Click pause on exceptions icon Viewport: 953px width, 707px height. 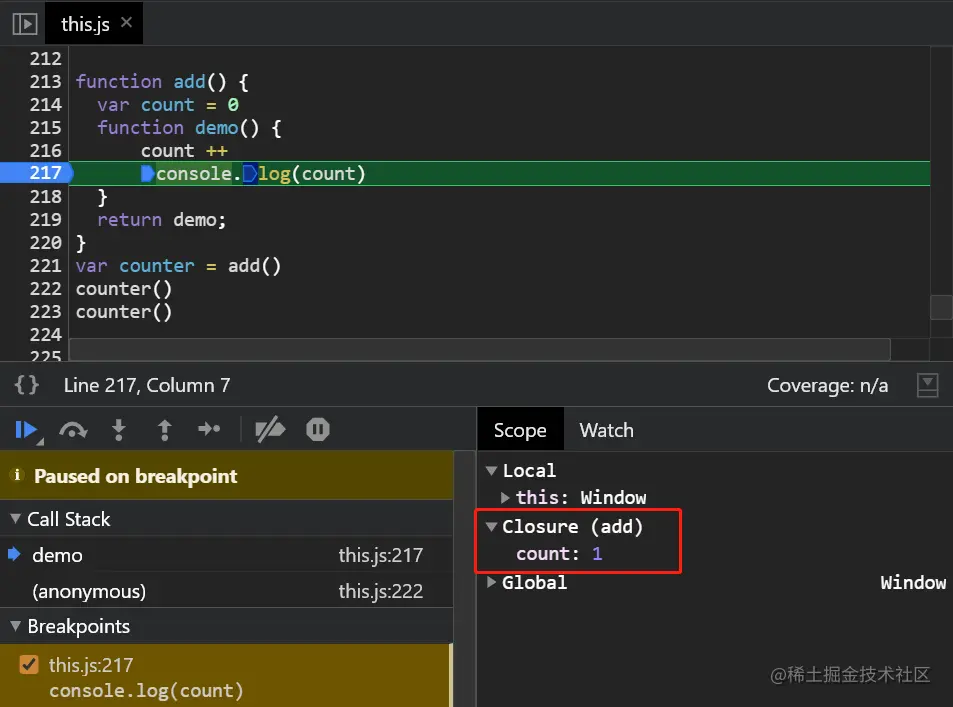317,430
